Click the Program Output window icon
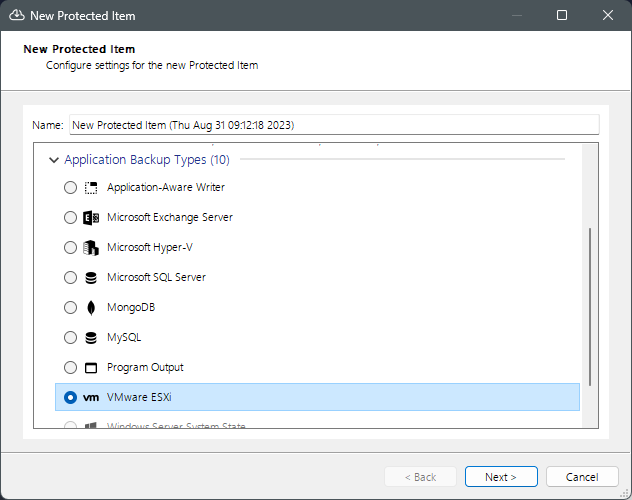The height and width of the screenshot is (500, 632). point(91,367)
